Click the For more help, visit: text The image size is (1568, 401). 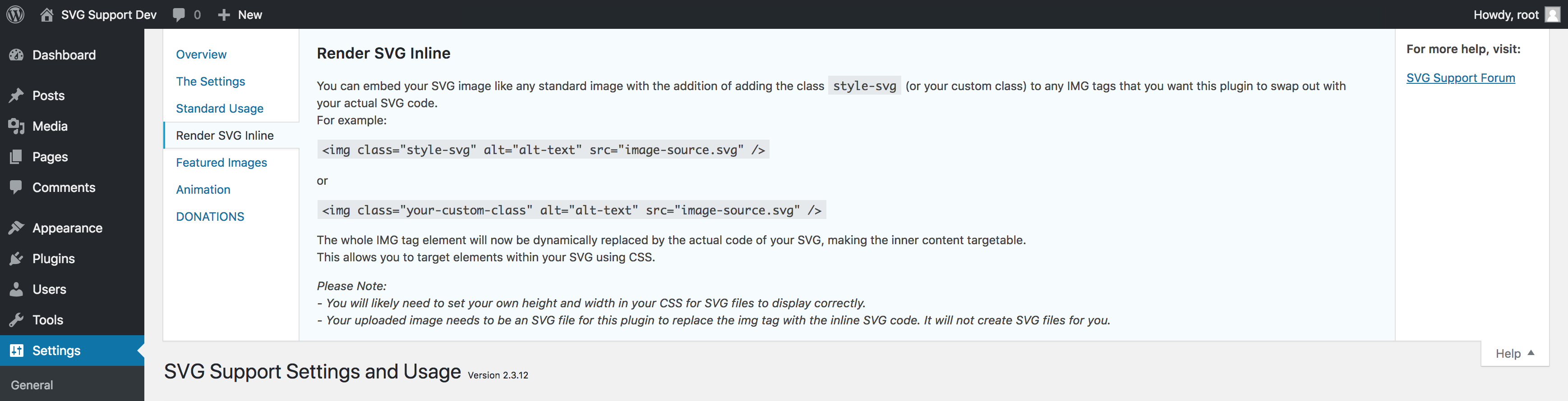pyautogui.click(x=1463, y=49)
